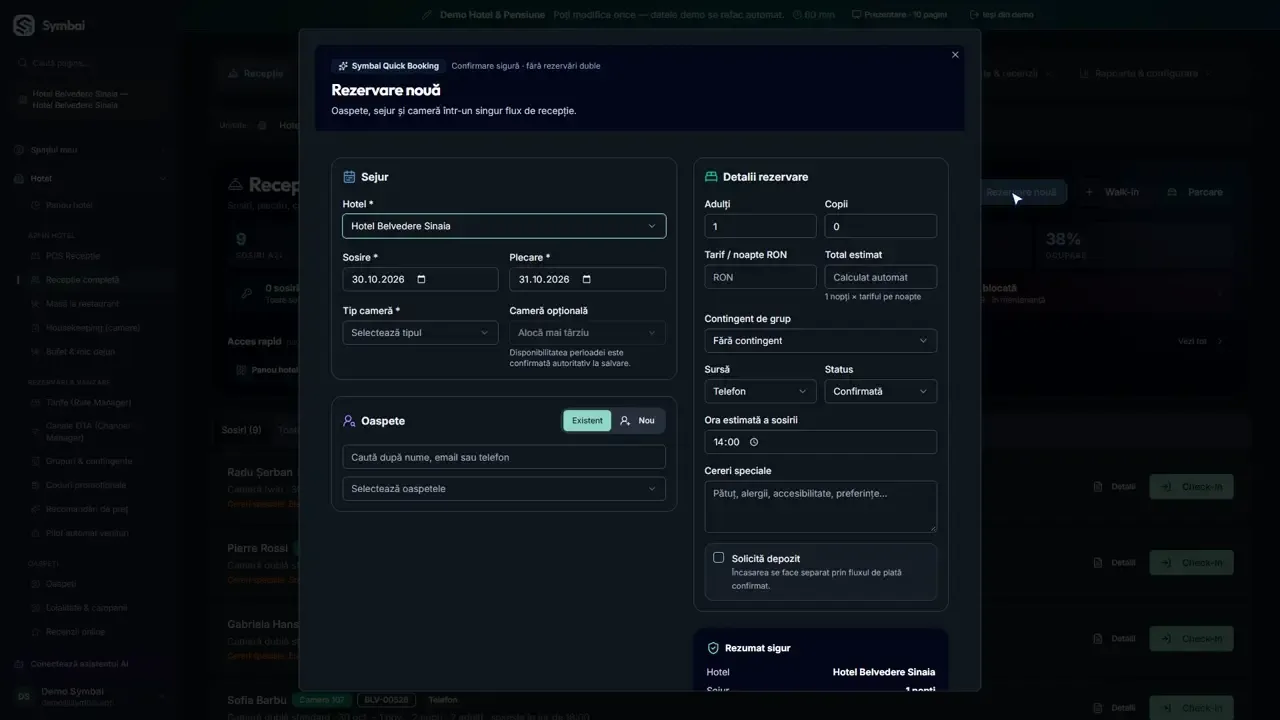The width and height of the screenshot is (1280, 720).
Task: Open Detalii for the Pierre Rossi row
Action: [1114, 563]
